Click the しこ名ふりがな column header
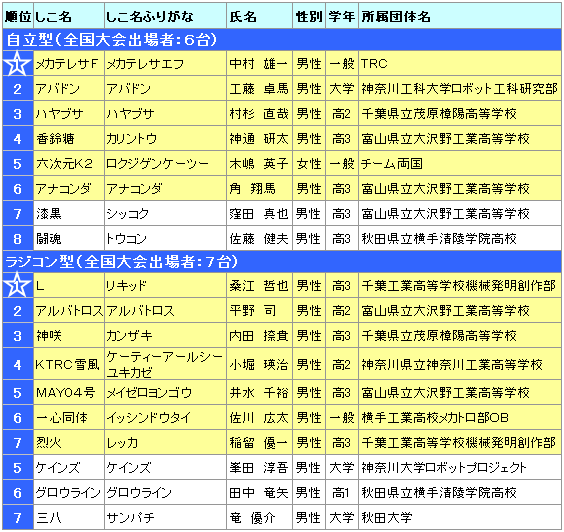Screen dimensions: 564x532 tap(165, 16)
